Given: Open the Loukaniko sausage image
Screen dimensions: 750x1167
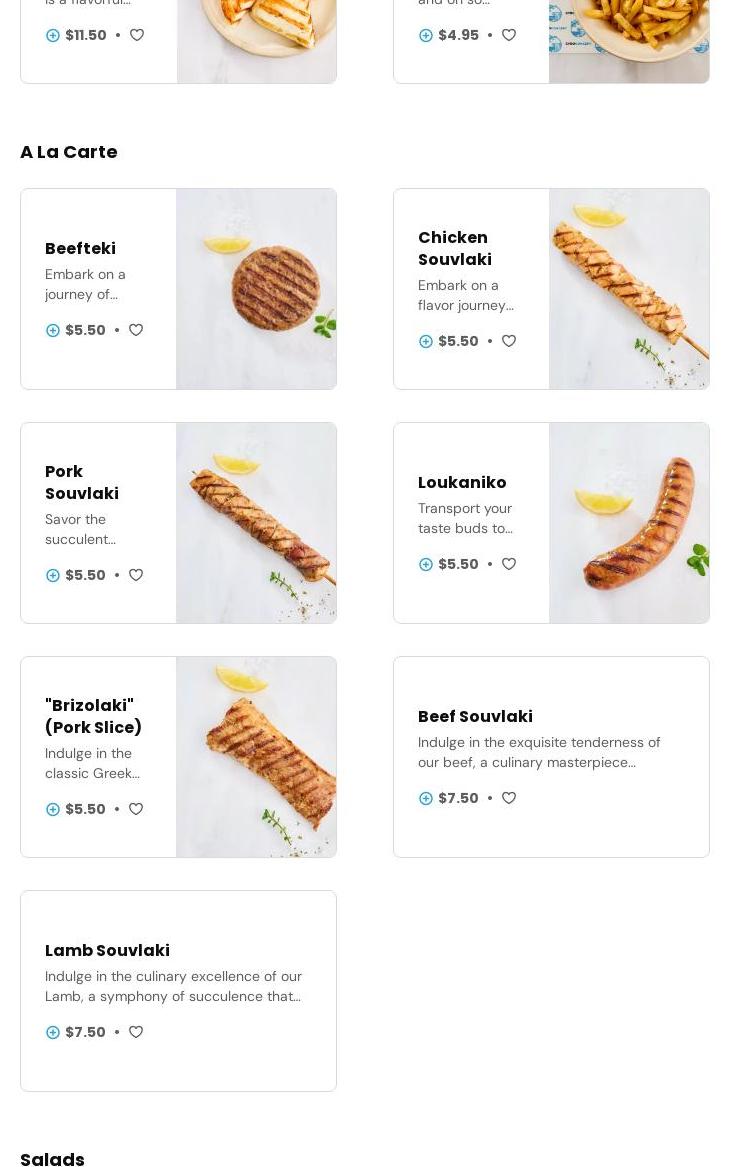Looking at the screenshot, I should [629, 523].
